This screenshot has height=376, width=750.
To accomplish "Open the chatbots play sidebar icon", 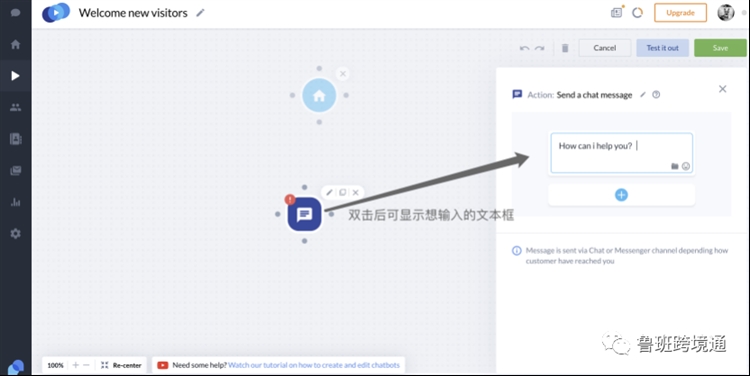I will 15,76.
